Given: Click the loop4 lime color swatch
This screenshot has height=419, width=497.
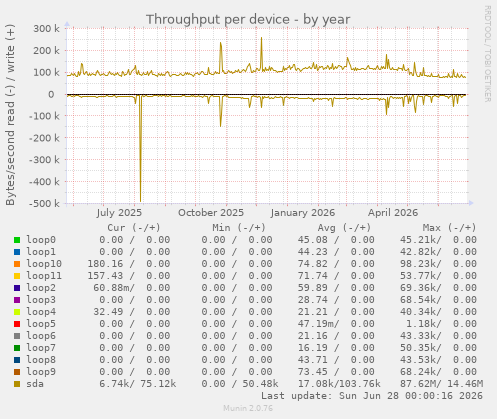Looking at the screenshot, I should [x=17, y=312].
